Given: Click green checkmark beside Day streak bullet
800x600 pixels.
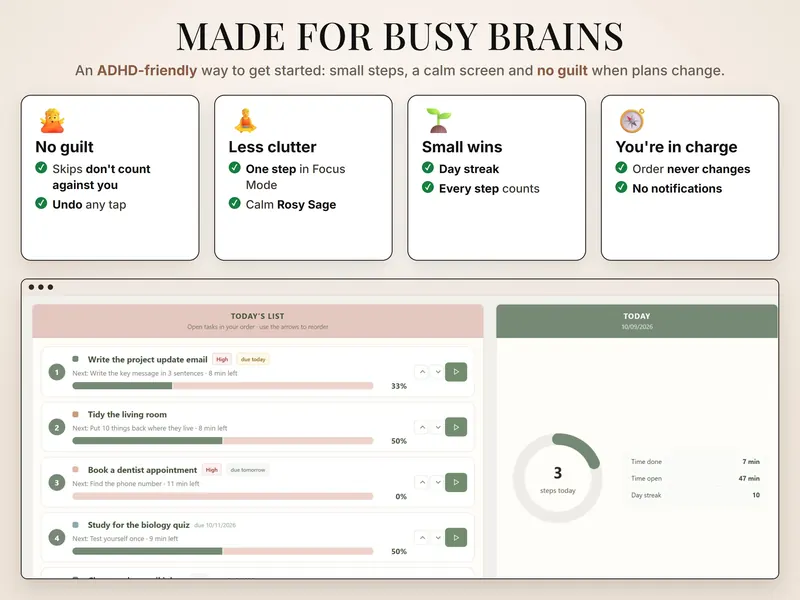Looking at the screenshot, I should (x=428, y=167).
